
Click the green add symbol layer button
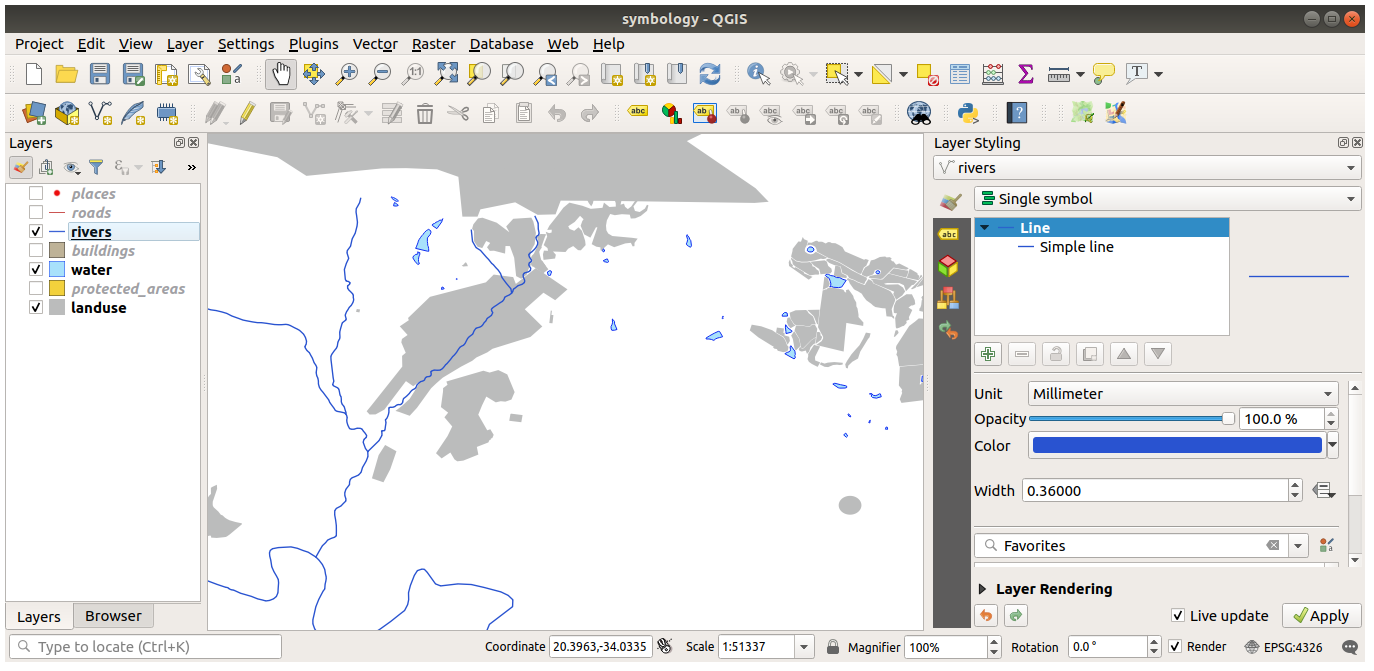point(988,353)
